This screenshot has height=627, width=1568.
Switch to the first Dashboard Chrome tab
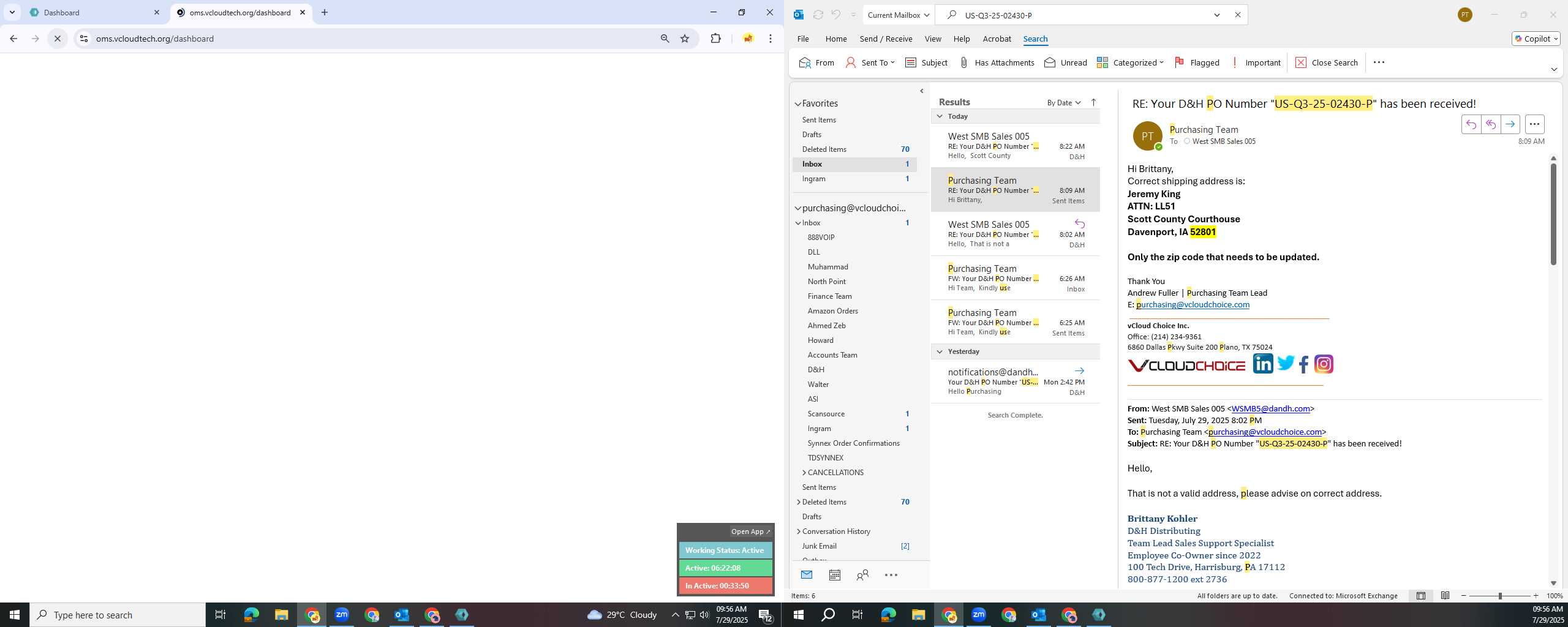(x=95, y=12)
